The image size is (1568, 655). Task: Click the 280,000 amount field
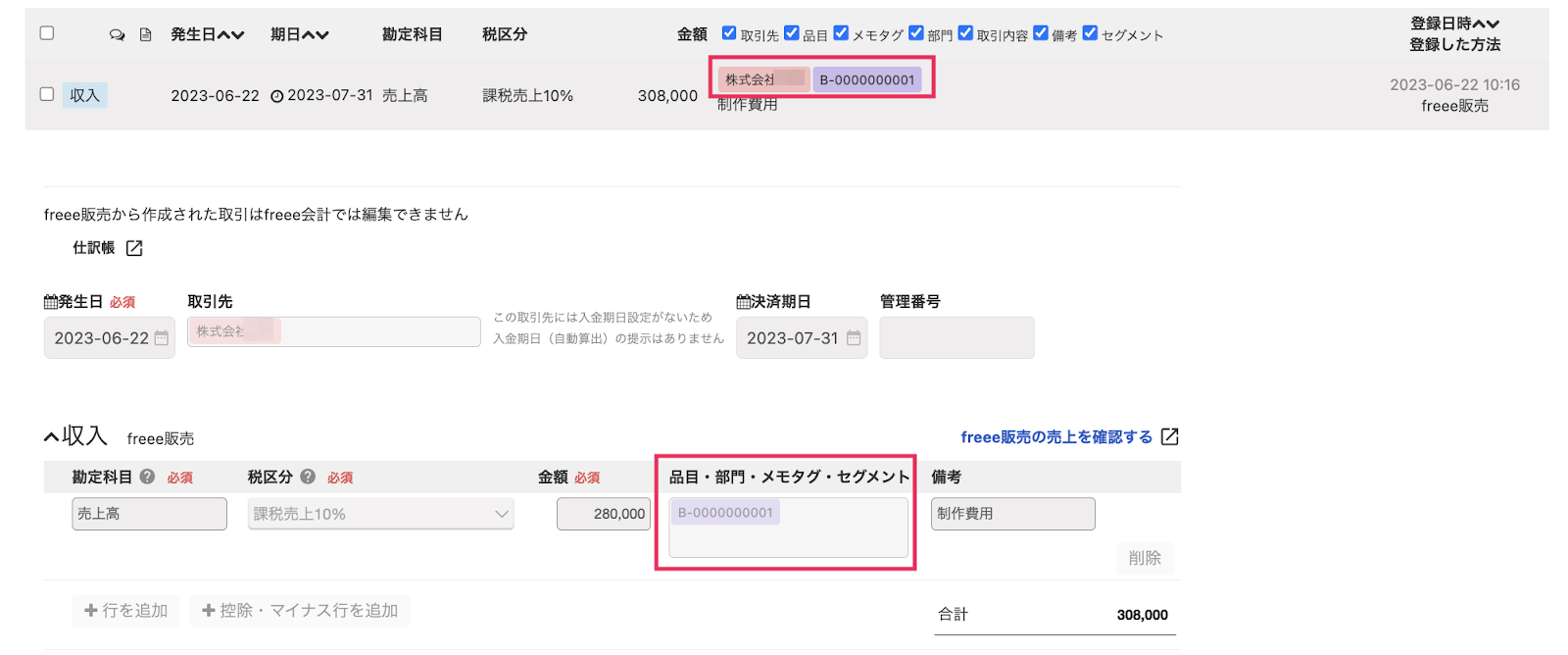(604, 514)
